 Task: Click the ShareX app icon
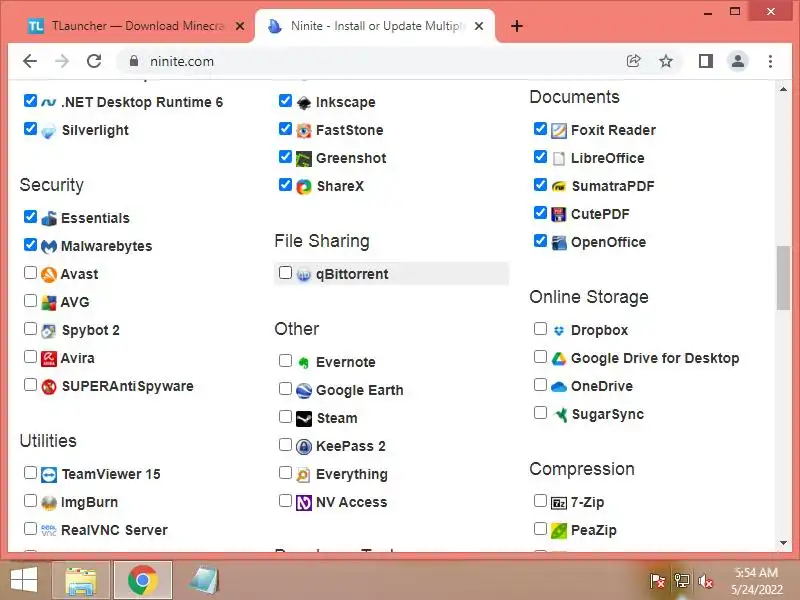[304, 187]
